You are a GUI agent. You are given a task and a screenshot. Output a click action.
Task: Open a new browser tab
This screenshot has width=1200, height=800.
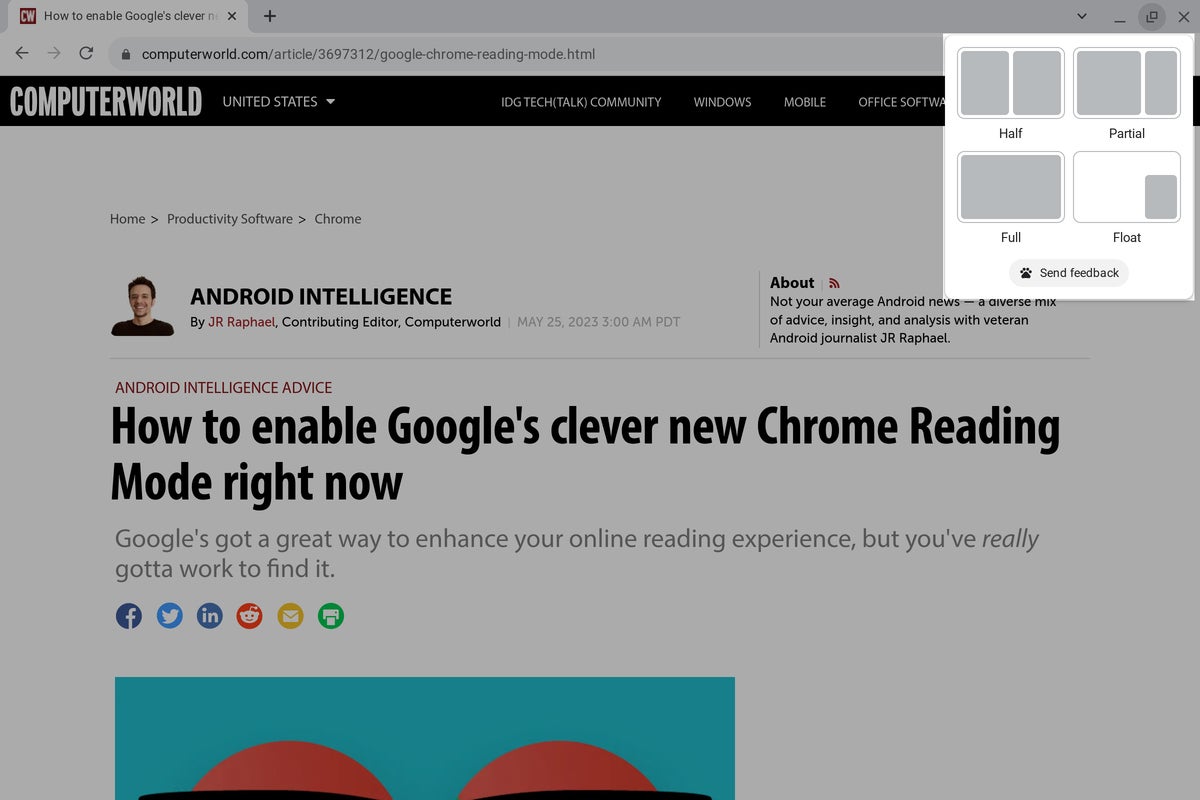coord(270,16)
